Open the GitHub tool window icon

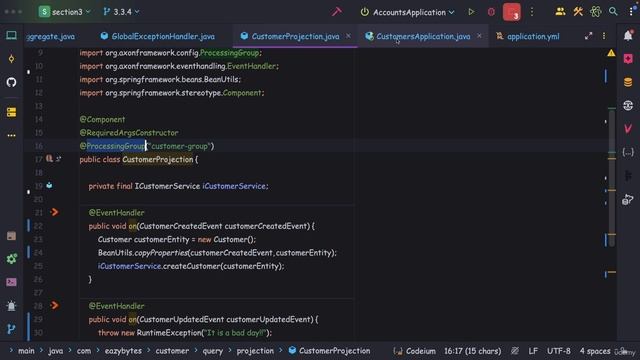[x=11, y=82]
